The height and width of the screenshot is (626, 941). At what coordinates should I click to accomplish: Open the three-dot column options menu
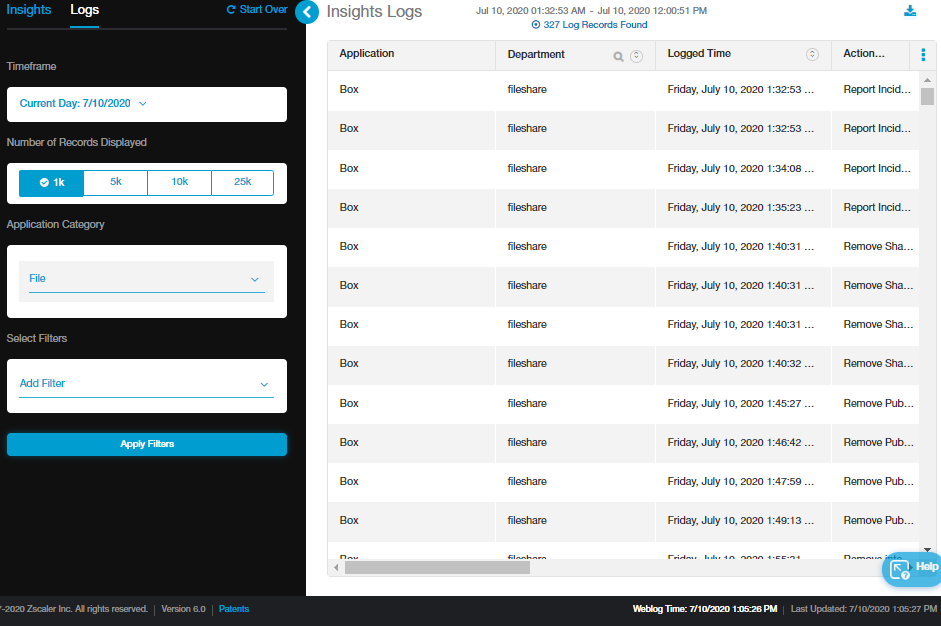(x=923, y=55)
